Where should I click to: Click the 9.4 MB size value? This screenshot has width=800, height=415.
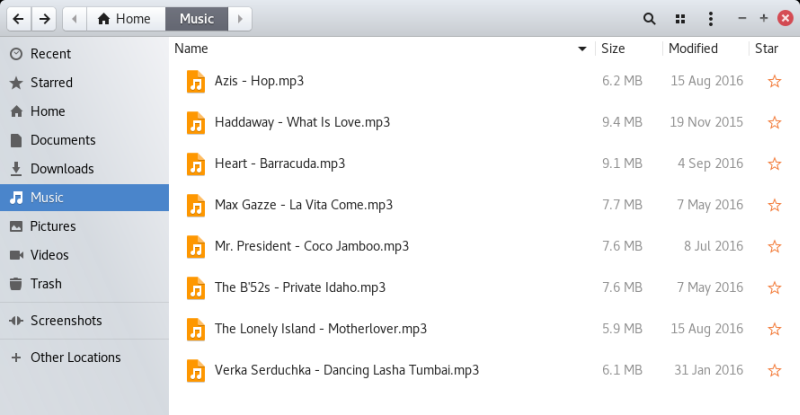622,123
